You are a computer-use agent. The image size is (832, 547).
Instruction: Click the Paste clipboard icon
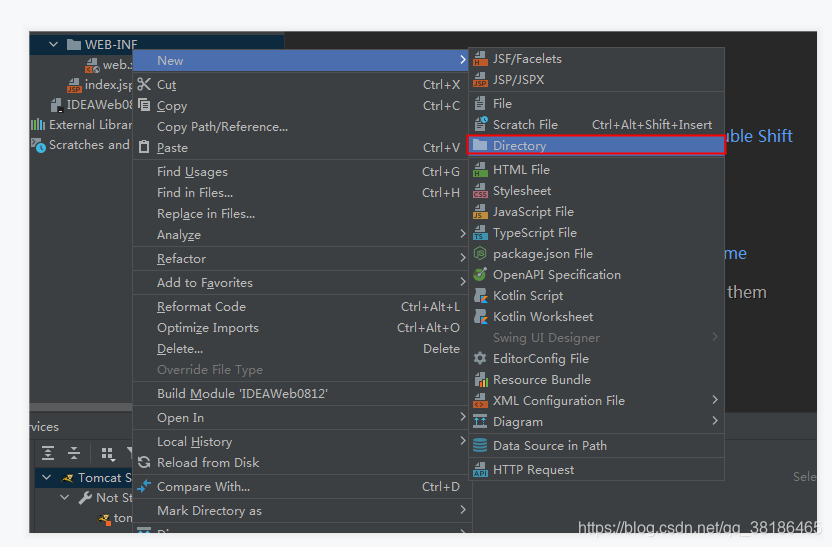coord(144,147)
